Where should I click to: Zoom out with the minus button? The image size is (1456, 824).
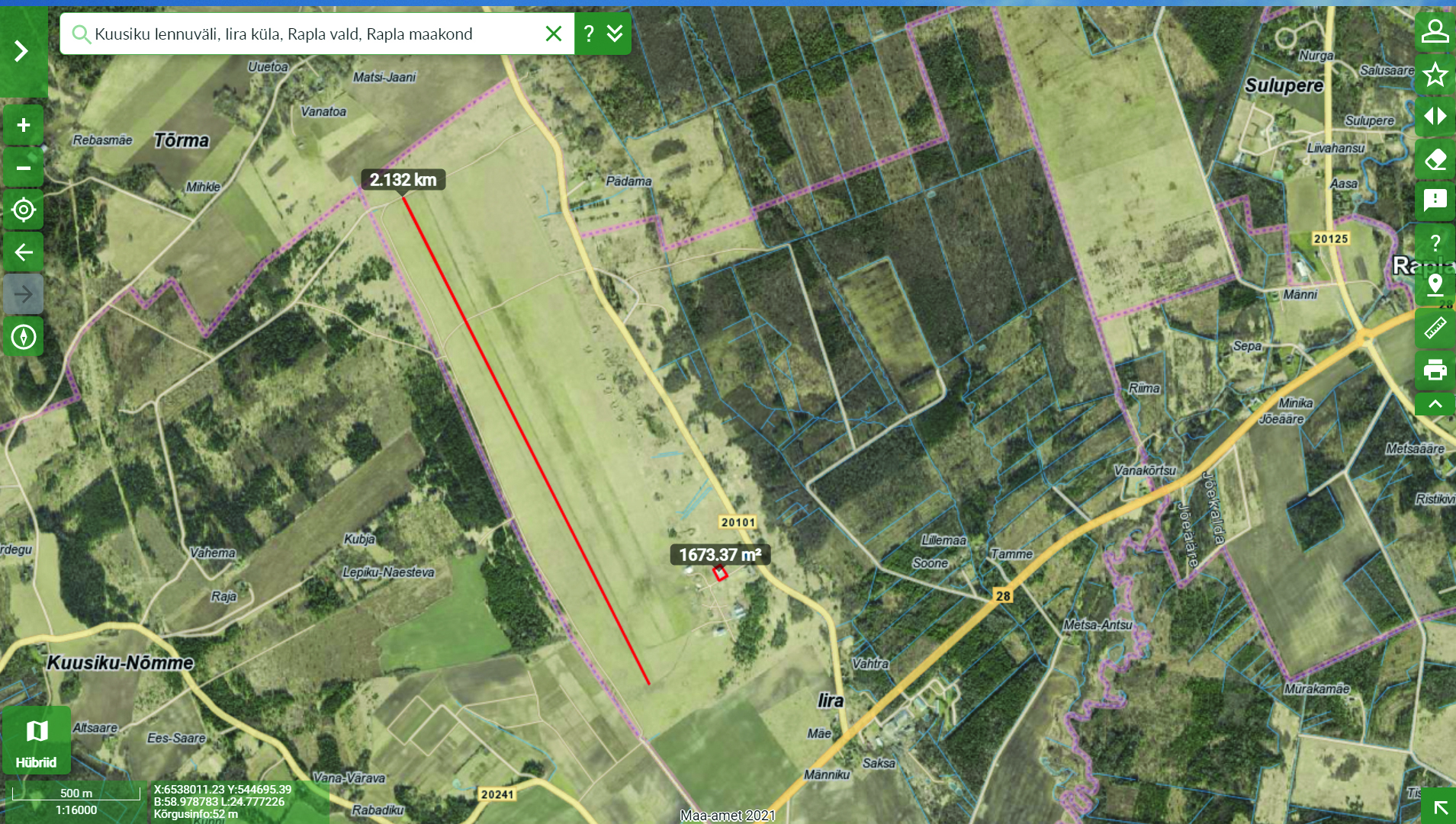(x=24, y=168)
